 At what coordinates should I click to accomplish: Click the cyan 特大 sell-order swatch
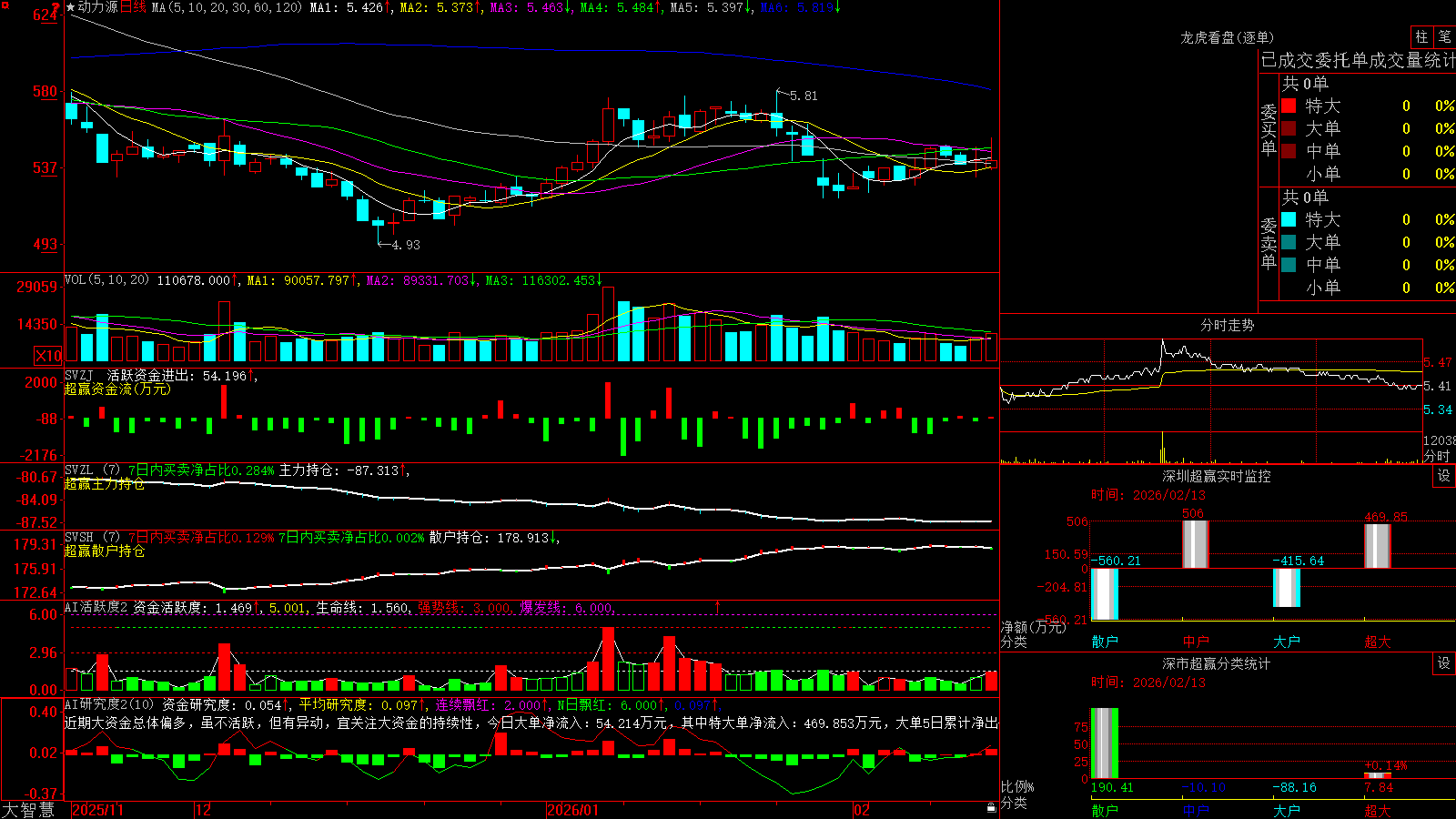click(x=1289, y=219)
